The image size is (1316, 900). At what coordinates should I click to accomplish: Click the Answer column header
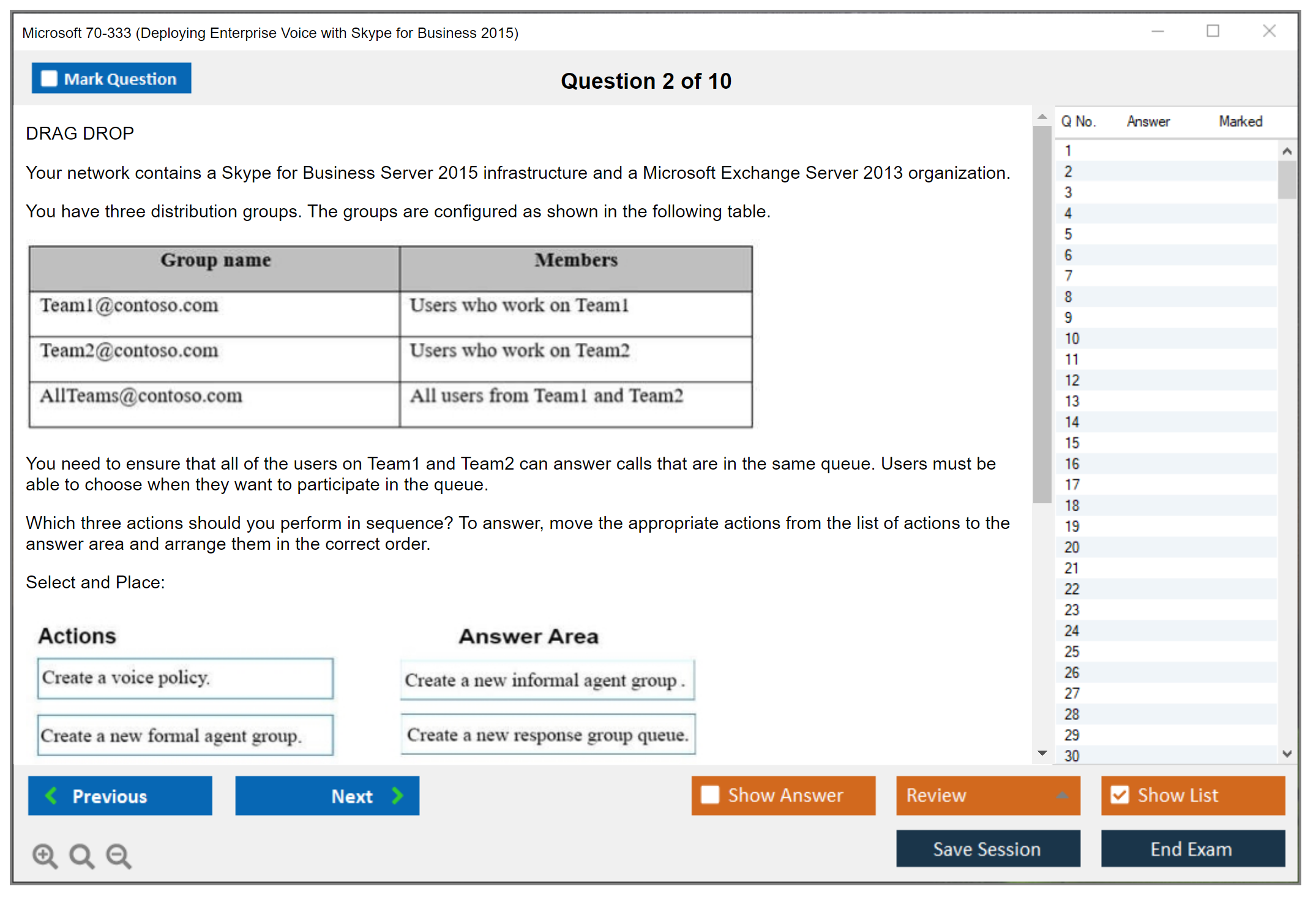(x=1148, y=121)
